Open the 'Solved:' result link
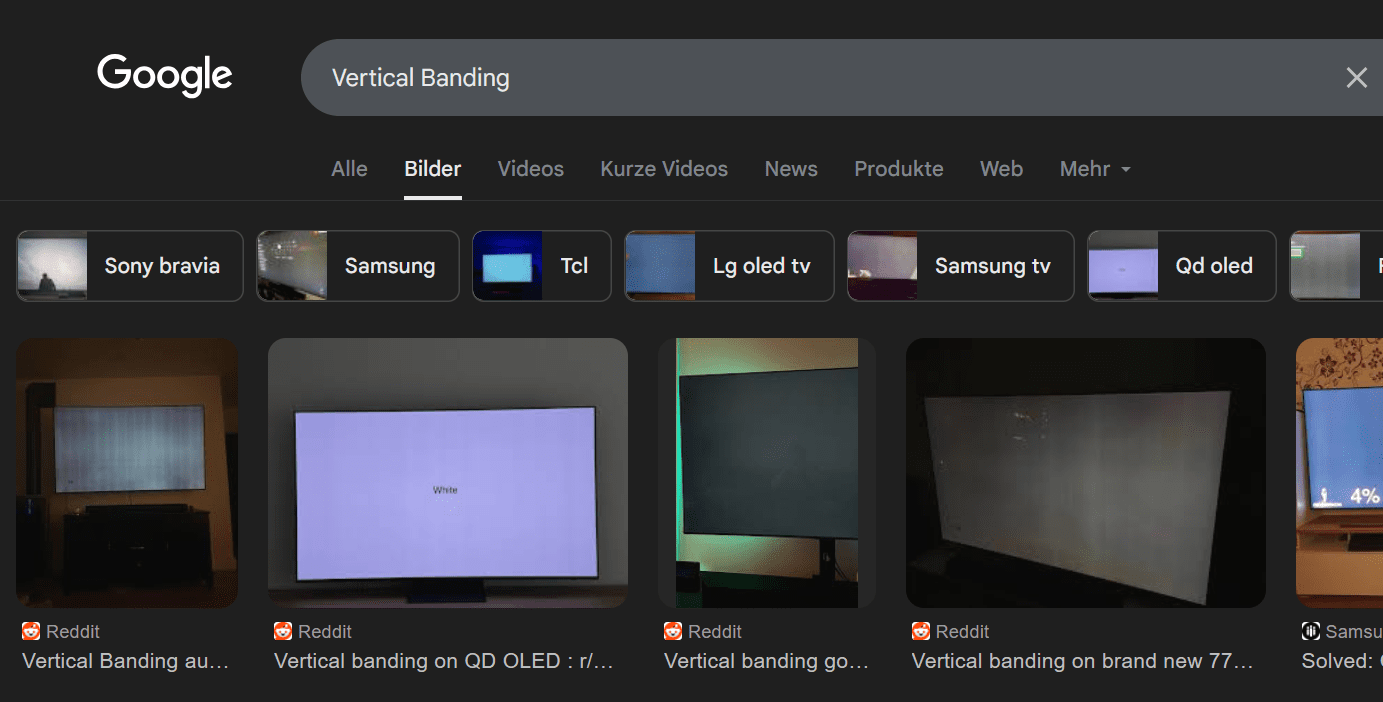 tap(1341, 661)
